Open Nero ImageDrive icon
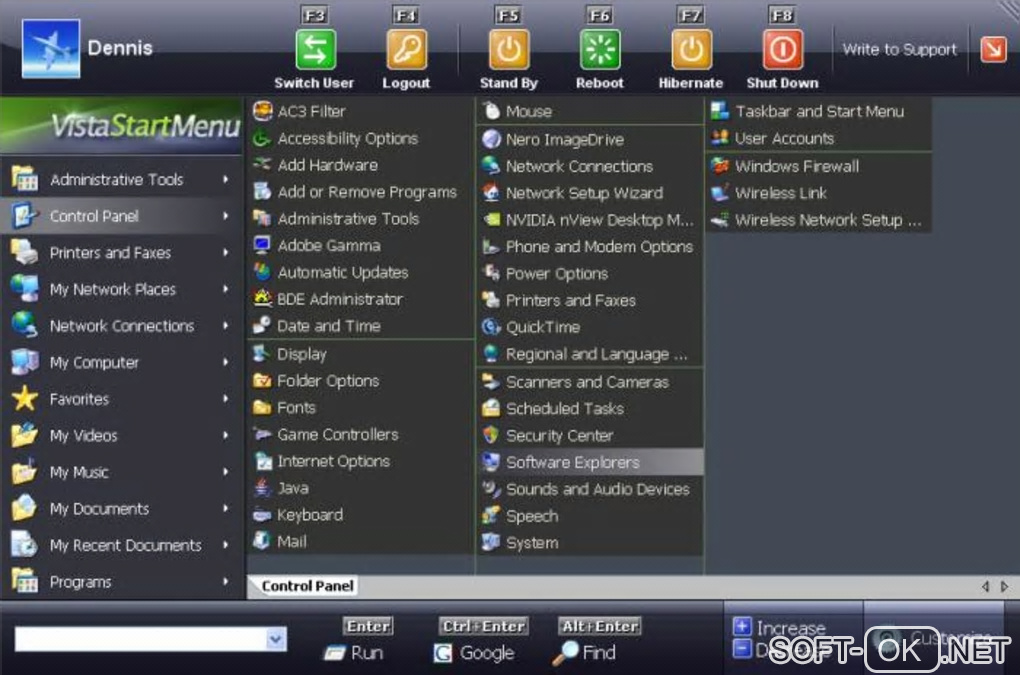Image resolution: width=1020 pixels, height=675 pixels. point(491,139)
